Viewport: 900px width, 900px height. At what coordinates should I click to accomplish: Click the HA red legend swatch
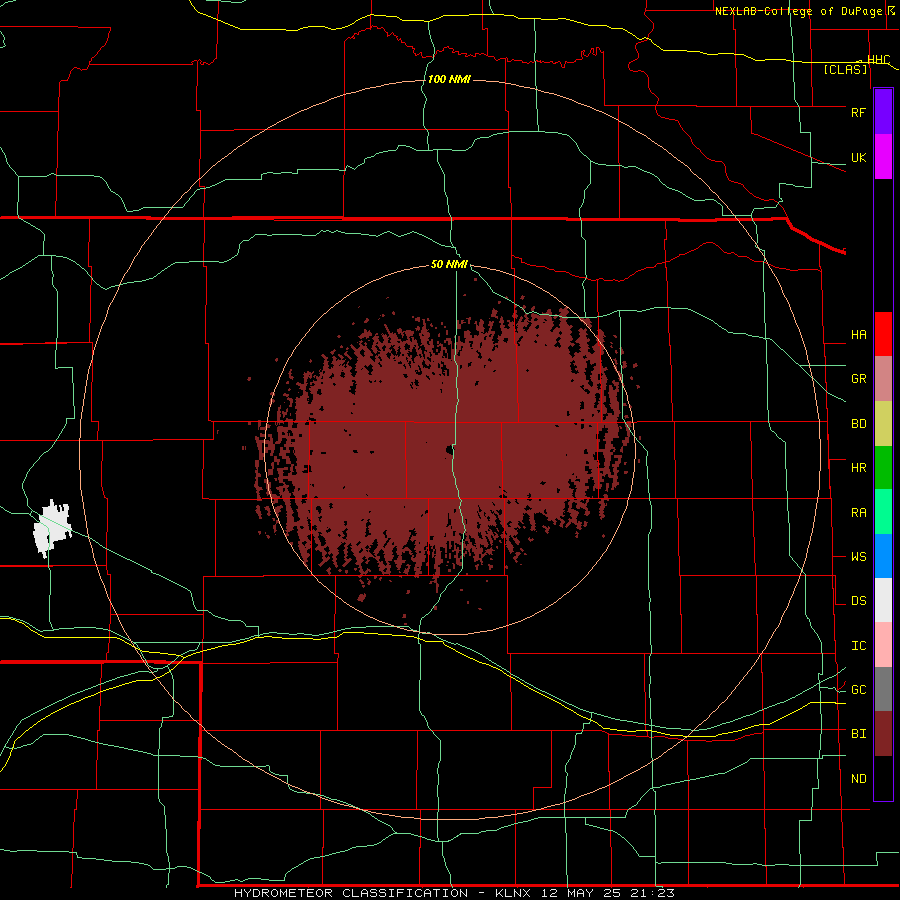pos(883,334)
